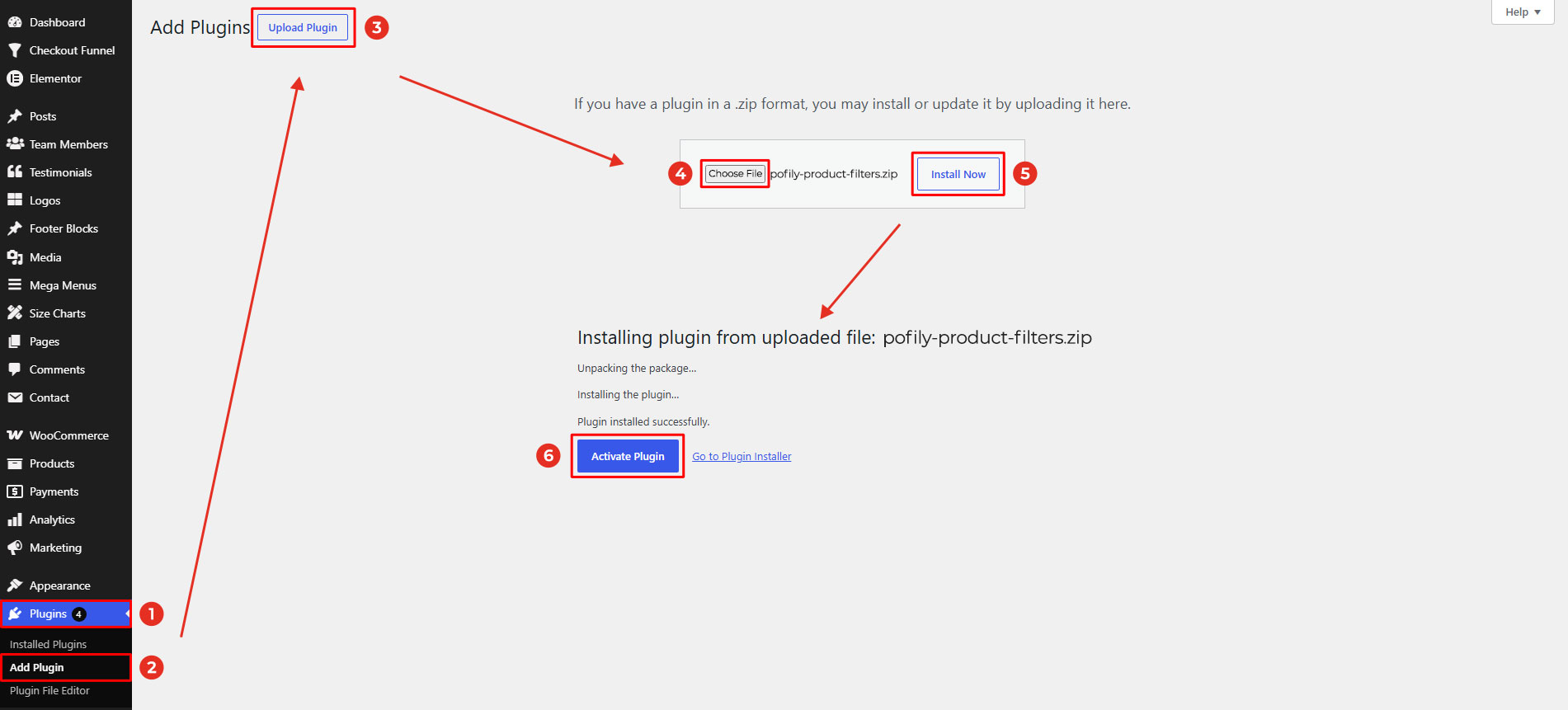This screenshot has width=1568, height=710.
Task: Collapse the Plugins submenu arrow
Action: [x=127, y=614]
